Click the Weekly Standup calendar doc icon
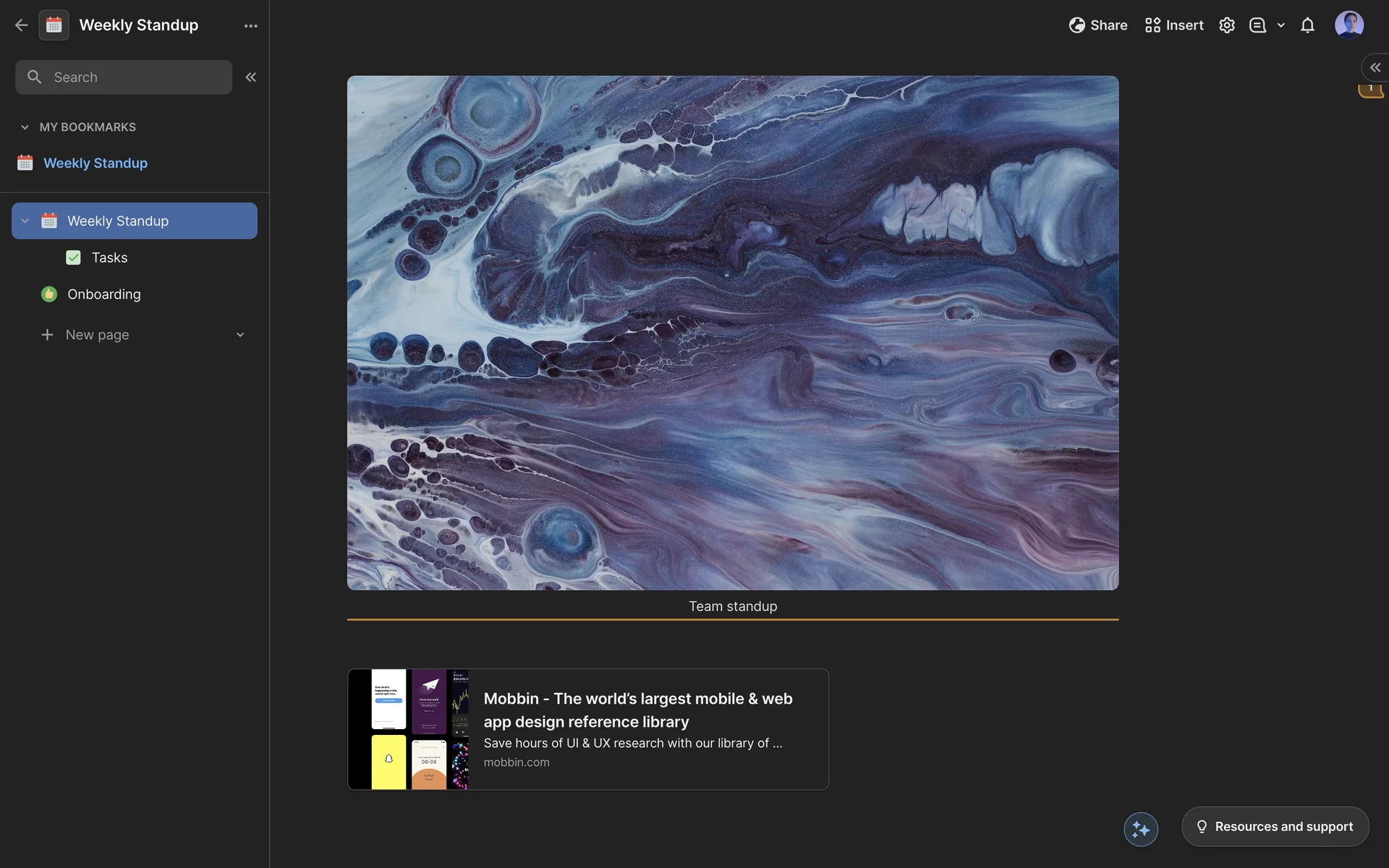 tap(54, 25)
